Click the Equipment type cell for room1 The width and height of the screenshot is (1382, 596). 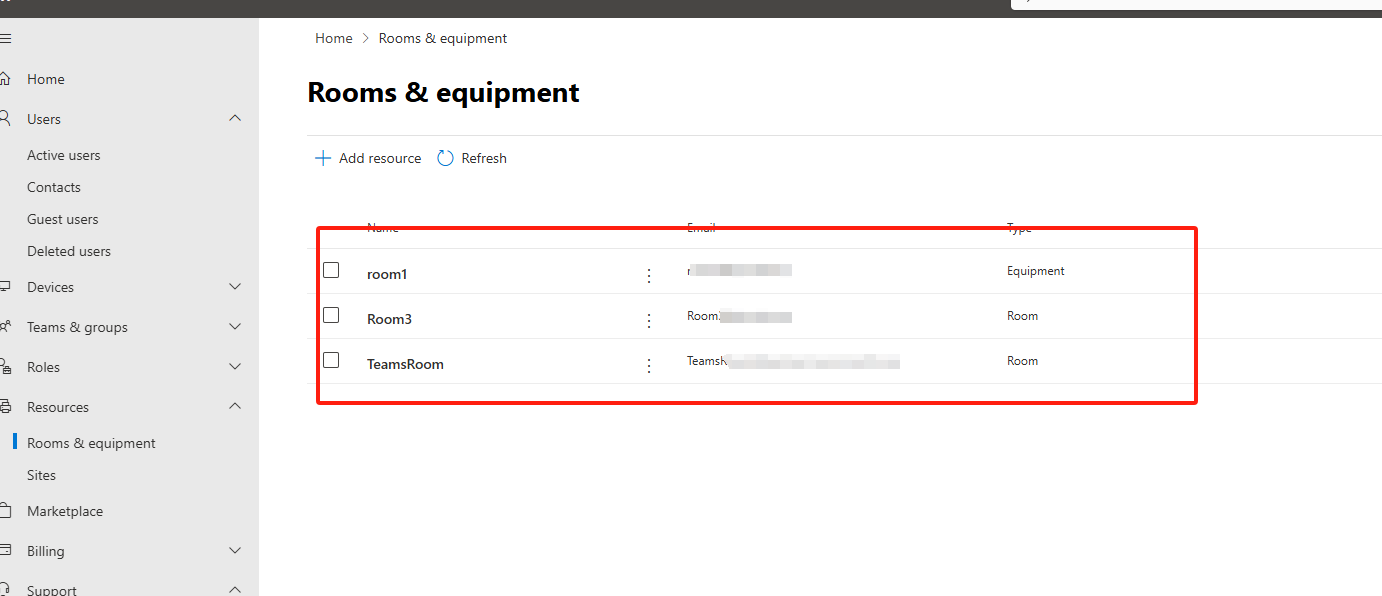[1036, 271]
